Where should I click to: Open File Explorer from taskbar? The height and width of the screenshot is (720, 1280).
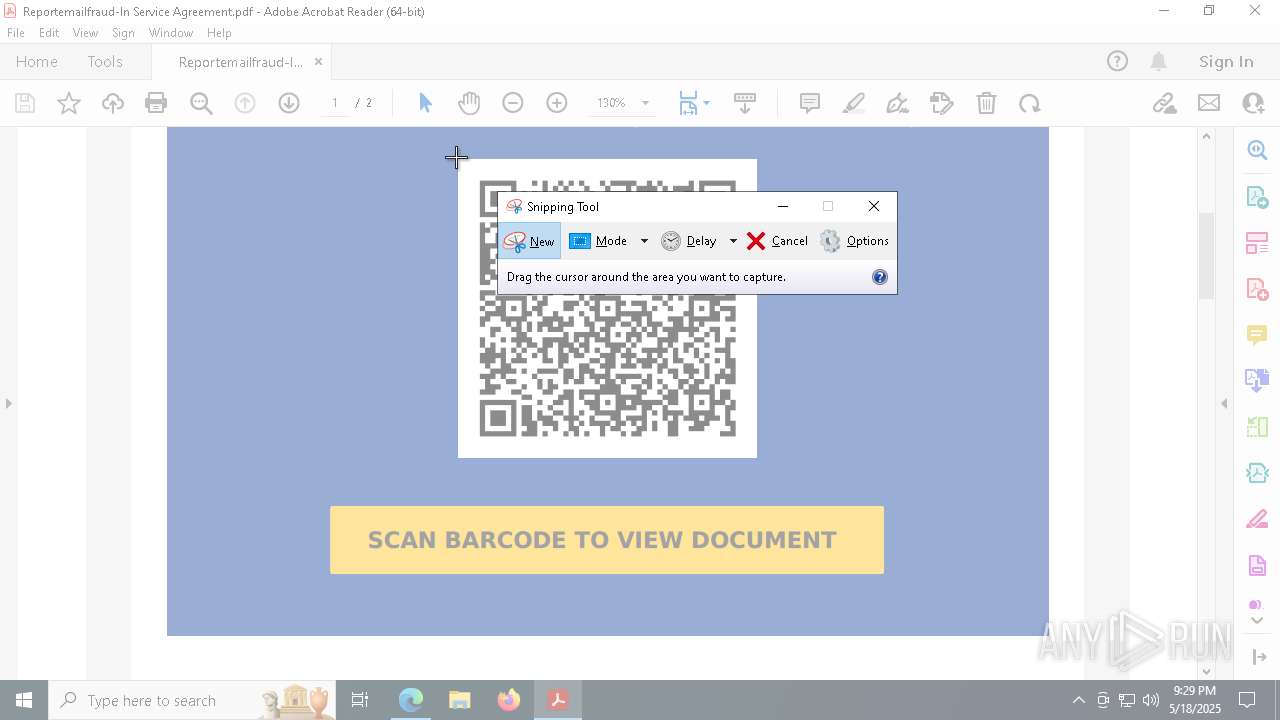pos(460,700)
